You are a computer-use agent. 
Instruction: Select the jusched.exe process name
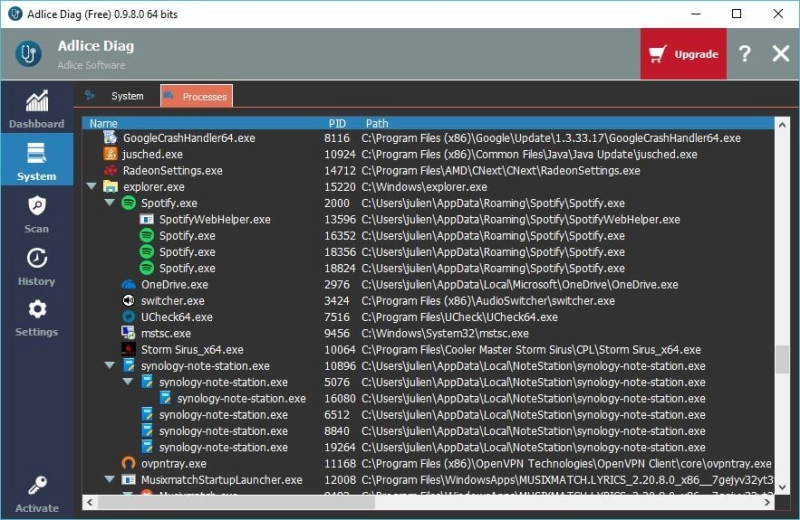tap(153, 154)
